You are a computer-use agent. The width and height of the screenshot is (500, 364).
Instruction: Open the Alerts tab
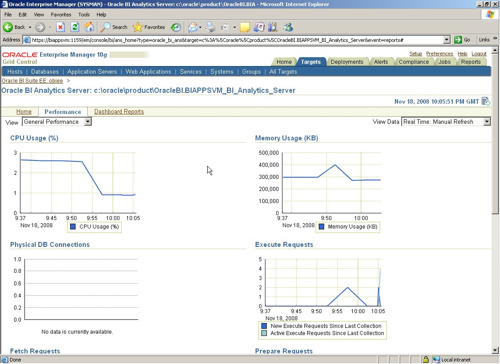381,62
